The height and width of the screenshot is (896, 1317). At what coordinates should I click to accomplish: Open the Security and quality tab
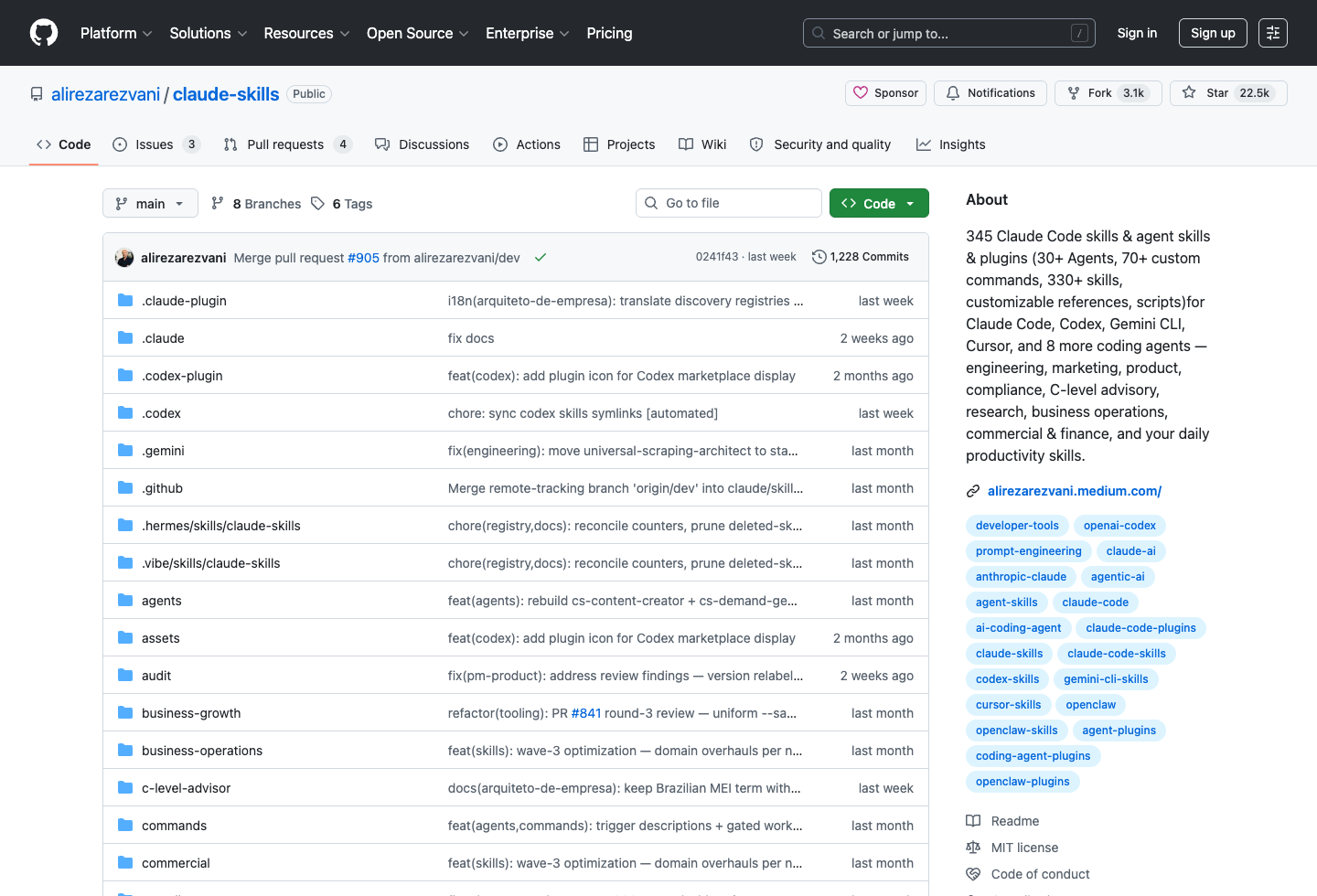click(x=819, y=144)
